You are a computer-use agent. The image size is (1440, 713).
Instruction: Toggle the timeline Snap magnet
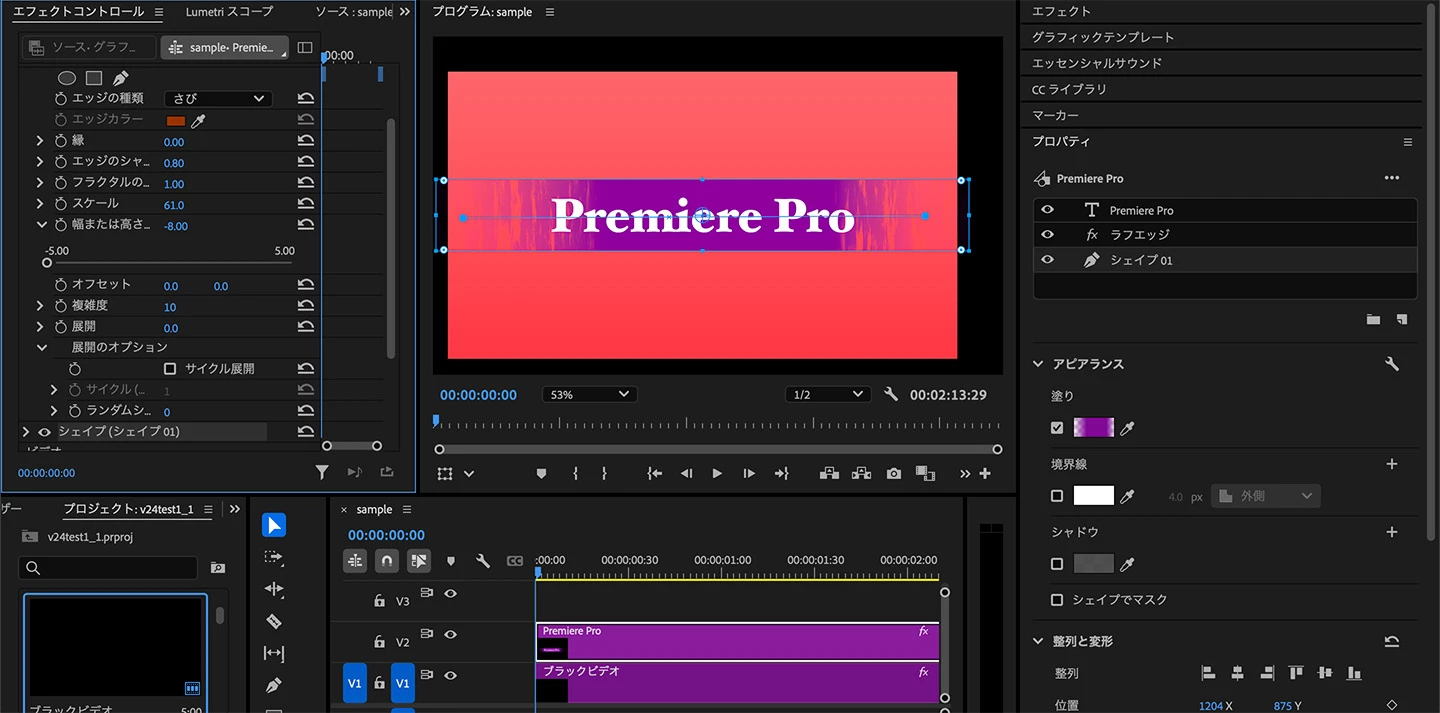[387, 561]
